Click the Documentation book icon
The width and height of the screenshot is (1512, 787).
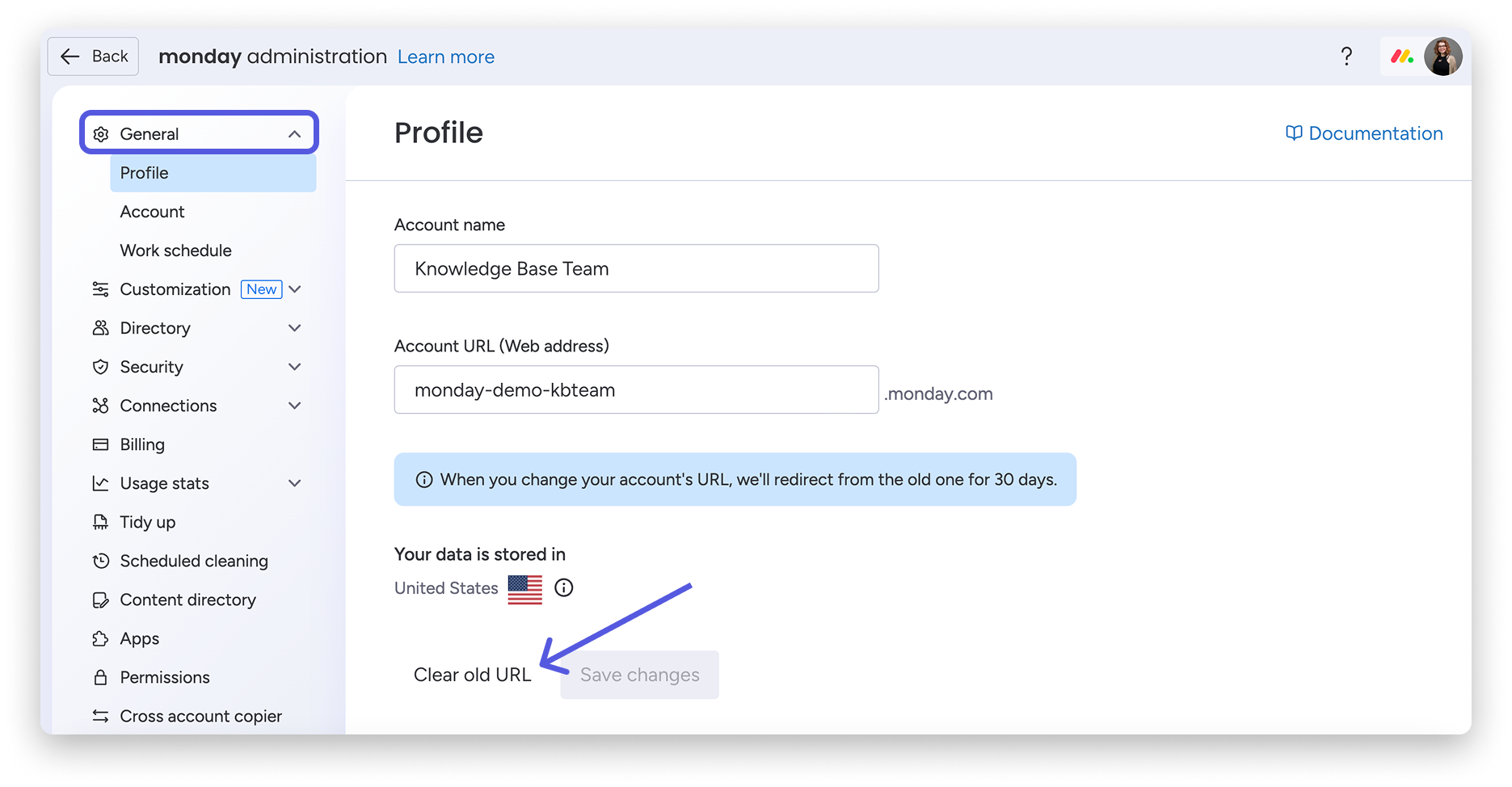pyautogui.click(x=1294, y=133)
